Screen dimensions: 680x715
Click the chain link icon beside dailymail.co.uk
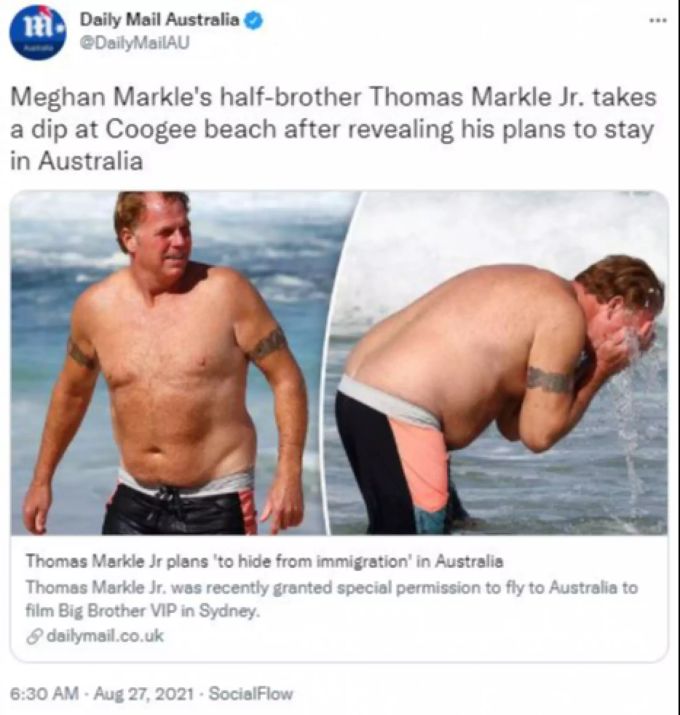click(x=33, y=637)
